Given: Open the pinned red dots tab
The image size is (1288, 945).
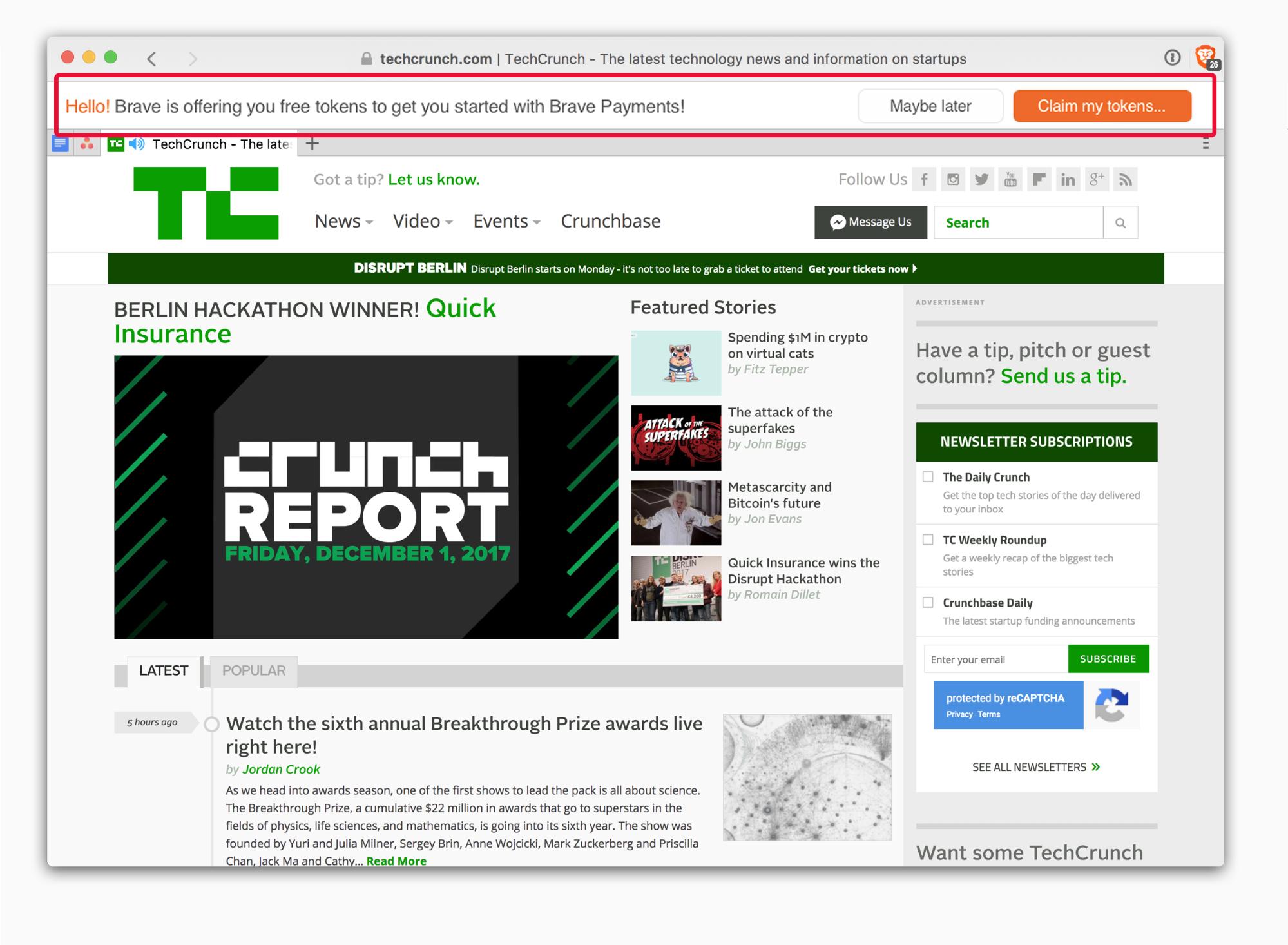Looking at the screenshot, I should [87, 144].
